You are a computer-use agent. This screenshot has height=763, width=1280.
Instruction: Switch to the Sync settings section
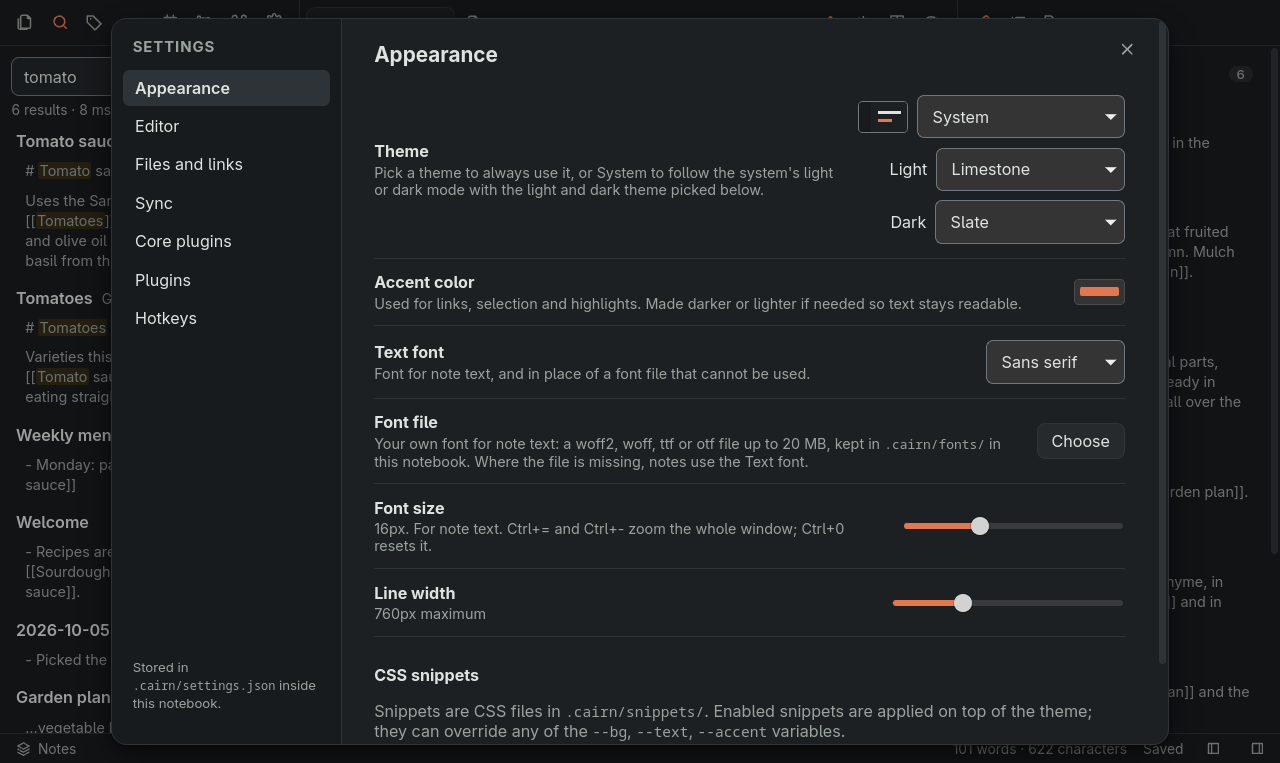pos(226,203)
